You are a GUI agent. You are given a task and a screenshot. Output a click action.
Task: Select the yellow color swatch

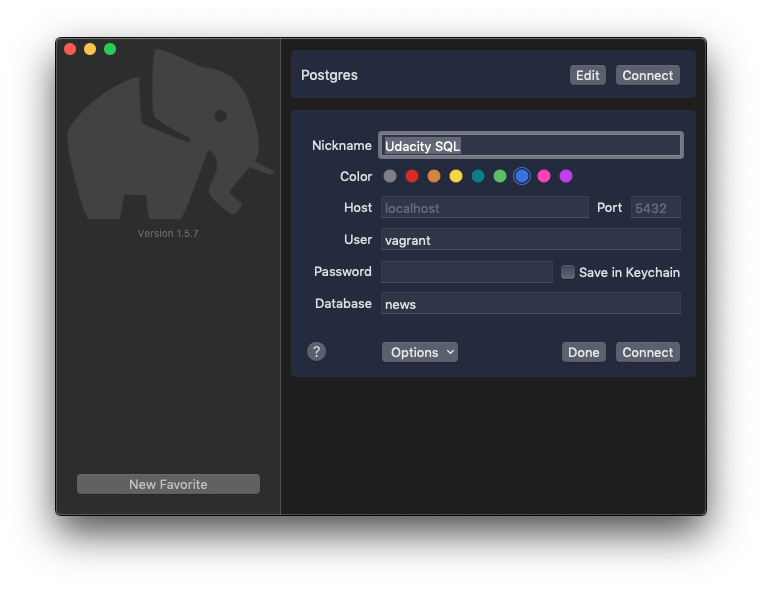456,176
